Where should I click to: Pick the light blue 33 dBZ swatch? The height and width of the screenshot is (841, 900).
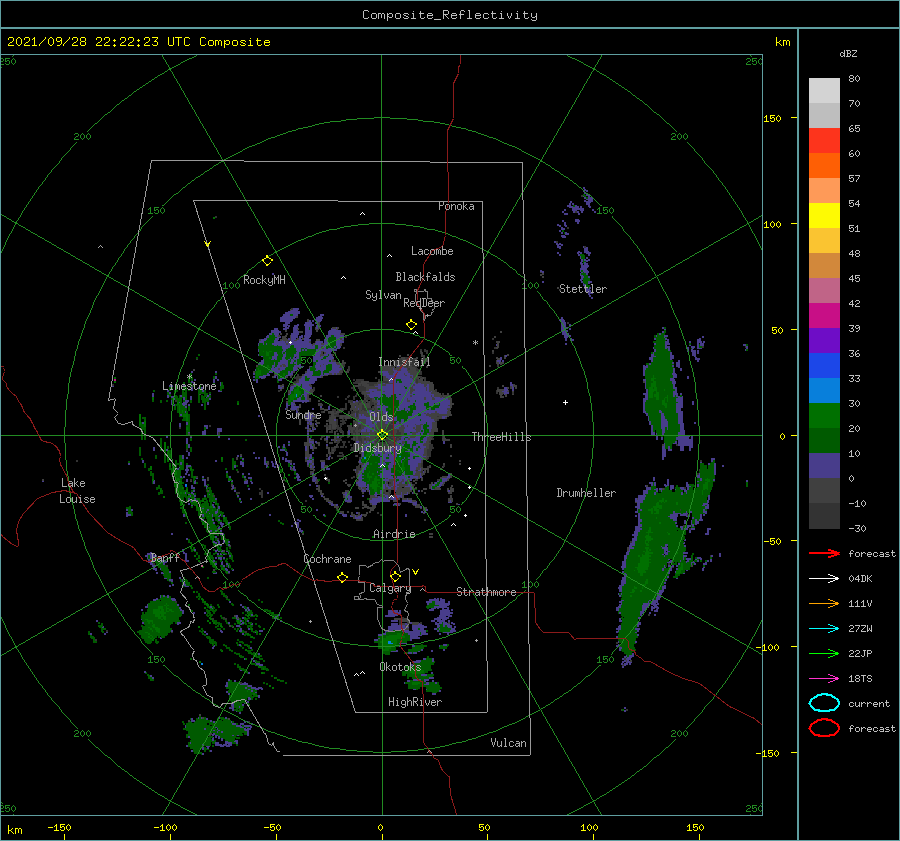pos(824,390)
